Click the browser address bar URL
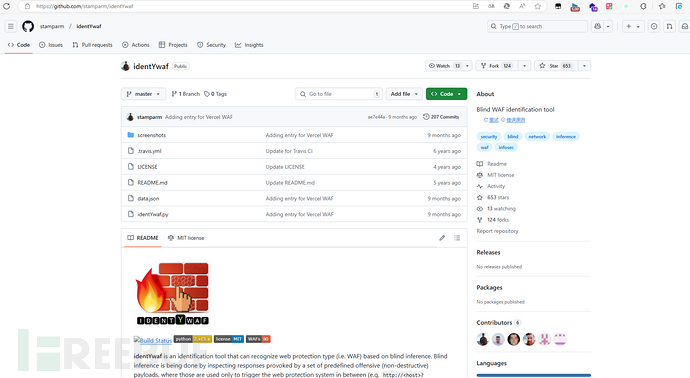The width and height of the screenshot is (690, 378). click(x=84, y=6)
